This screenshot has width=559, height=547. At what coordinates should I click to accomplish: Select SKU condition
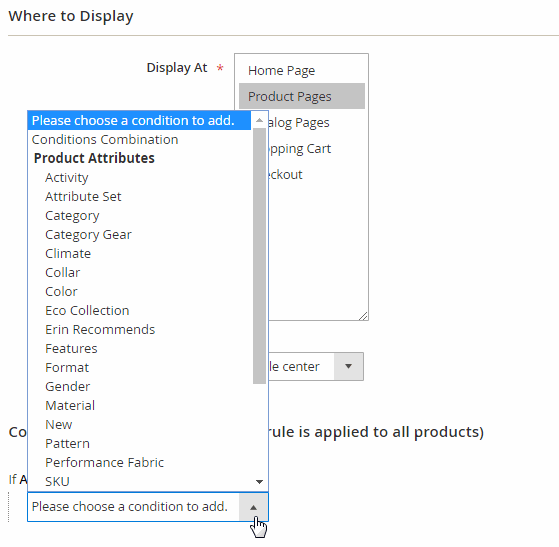(x=139, y=481)
